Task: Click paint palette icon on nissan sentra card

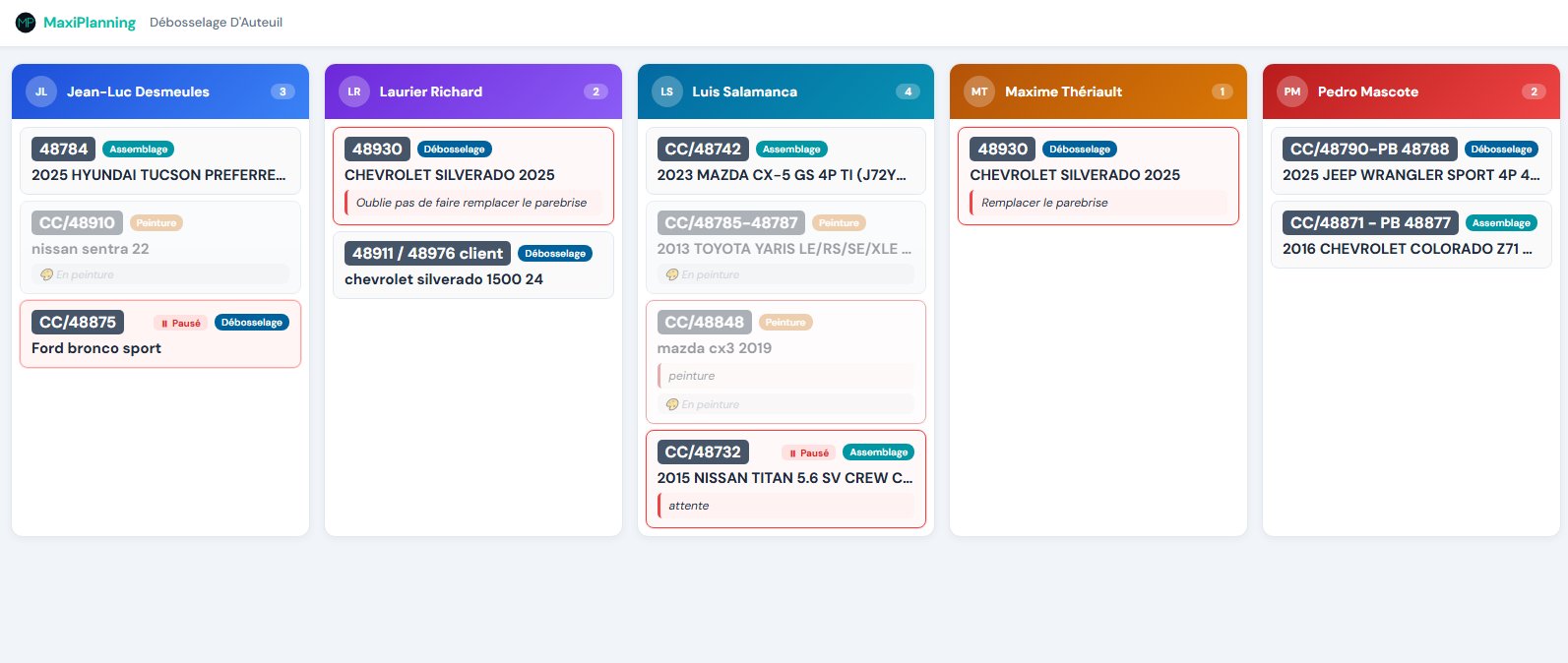Action: click(x=45, y=274)
